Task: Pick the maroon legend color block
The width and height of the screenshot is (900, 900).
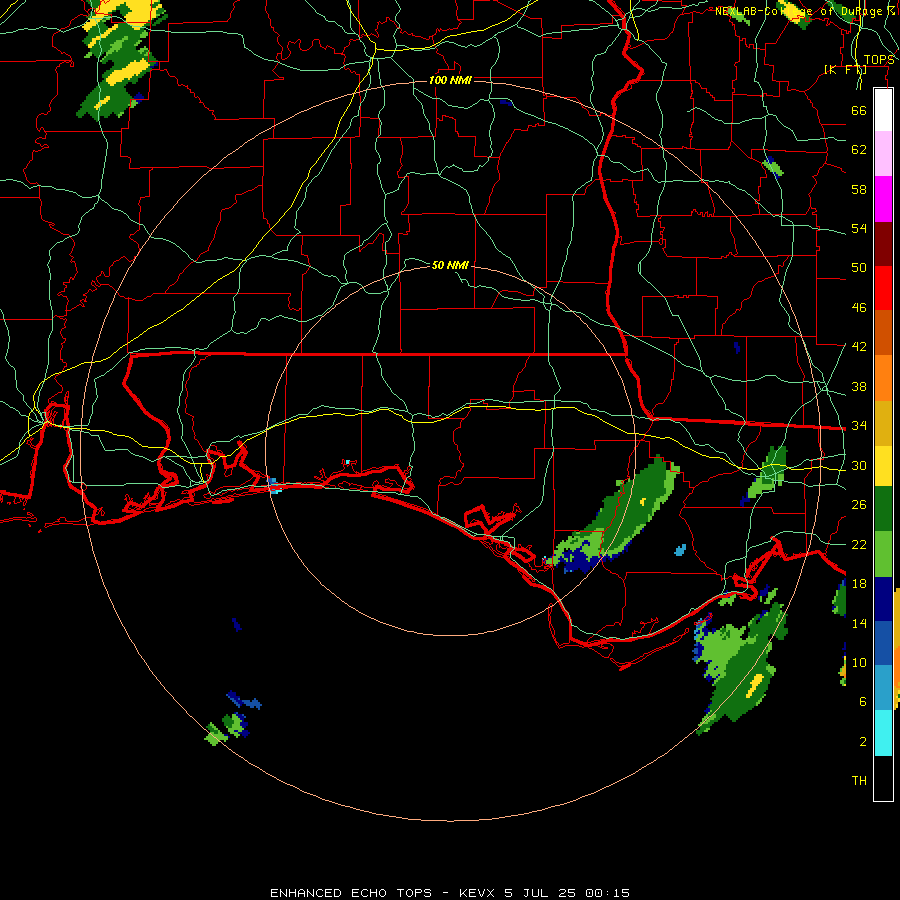Action: pyautogui.click(x=883, y=244)
